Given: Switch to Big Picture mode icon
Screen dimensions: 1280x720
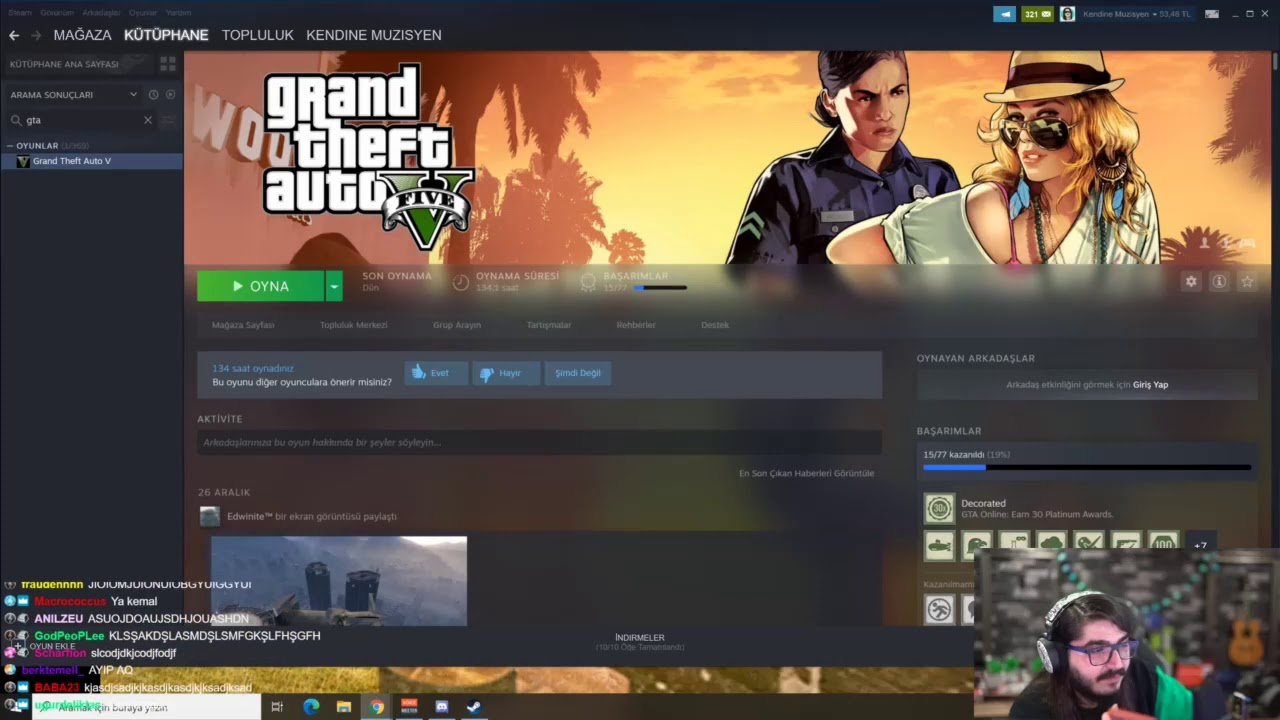Looking at the screenshot, I should point(1212,14).
